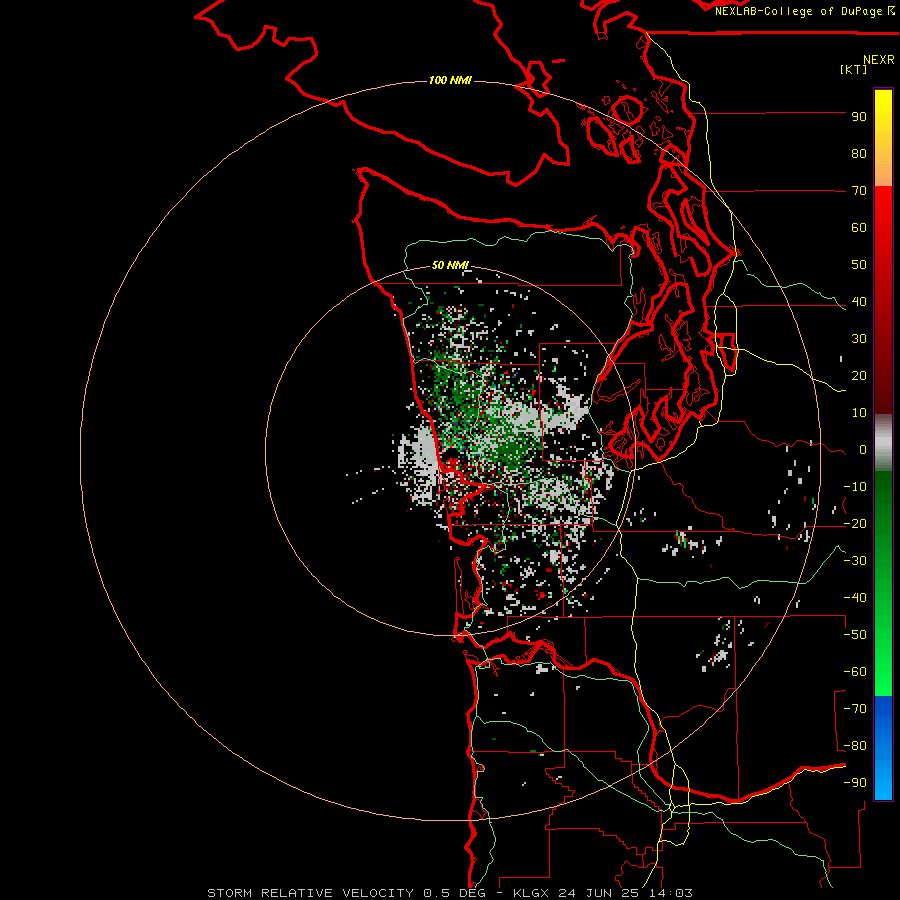
Task: Click the -30 value on velocity scale
Action: point(855,561)
